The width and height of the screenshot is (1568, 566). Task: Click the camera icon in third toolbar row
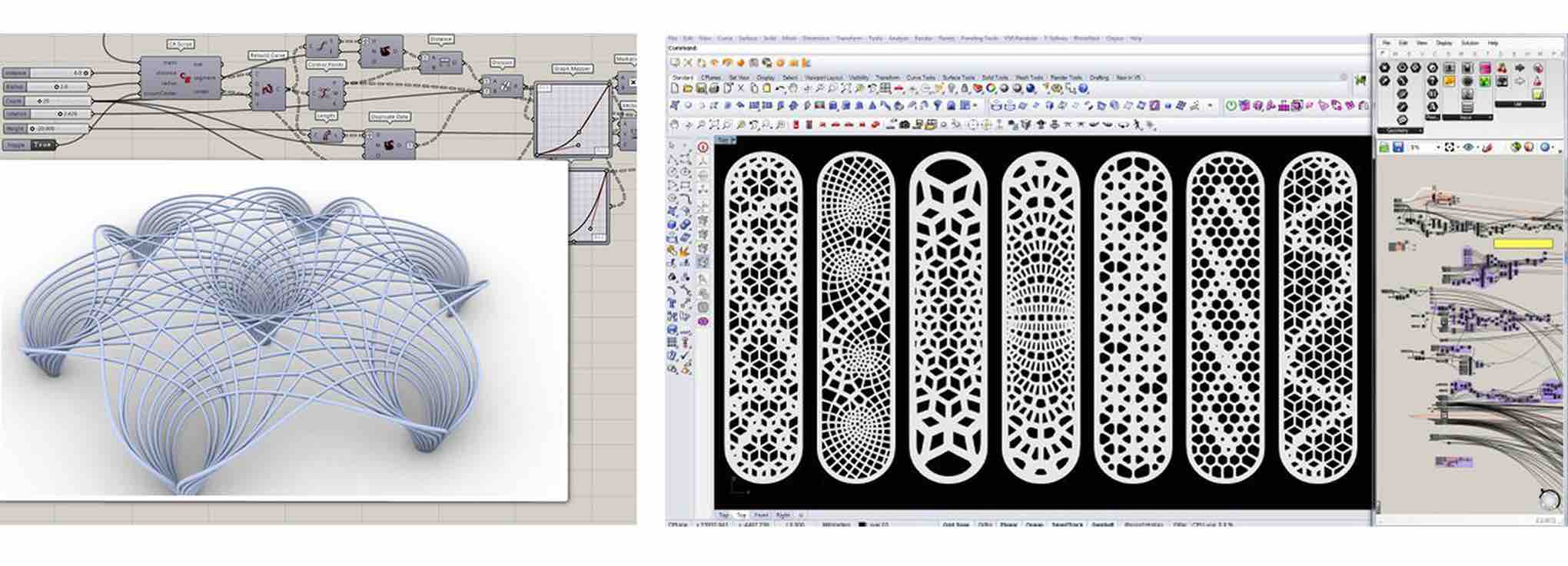click(905, 124)
